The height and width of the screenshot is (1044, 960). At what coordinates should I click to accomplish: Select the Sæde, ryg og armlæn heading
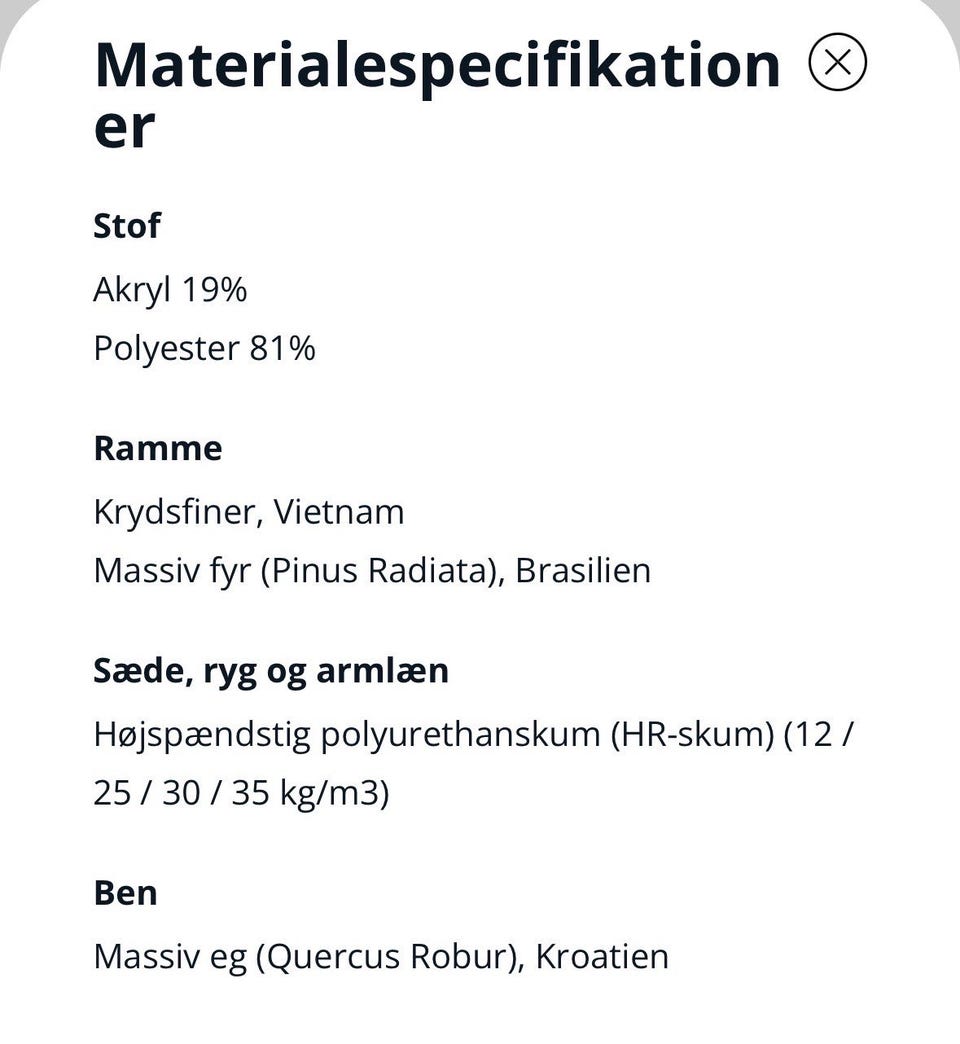271,671
